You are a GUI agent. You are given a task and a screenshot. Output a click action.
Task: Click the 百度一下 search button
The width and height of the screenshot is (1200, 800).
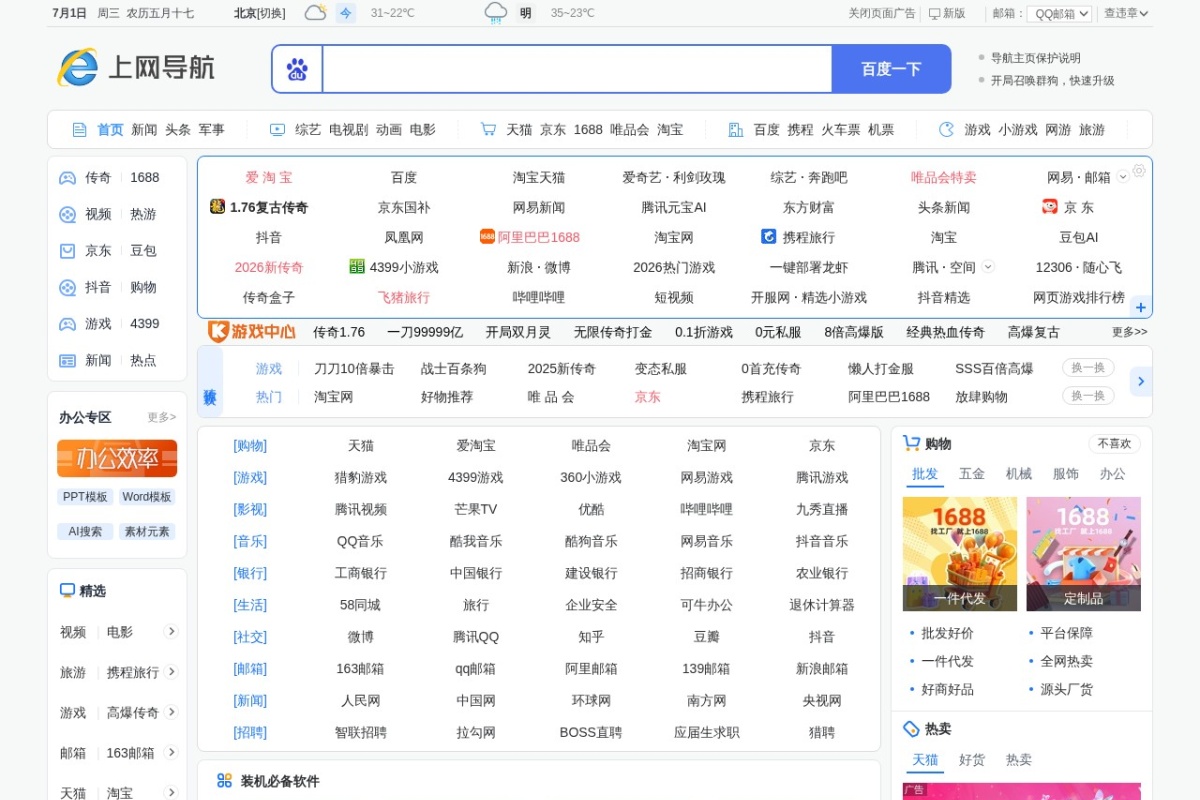(891, 69)
